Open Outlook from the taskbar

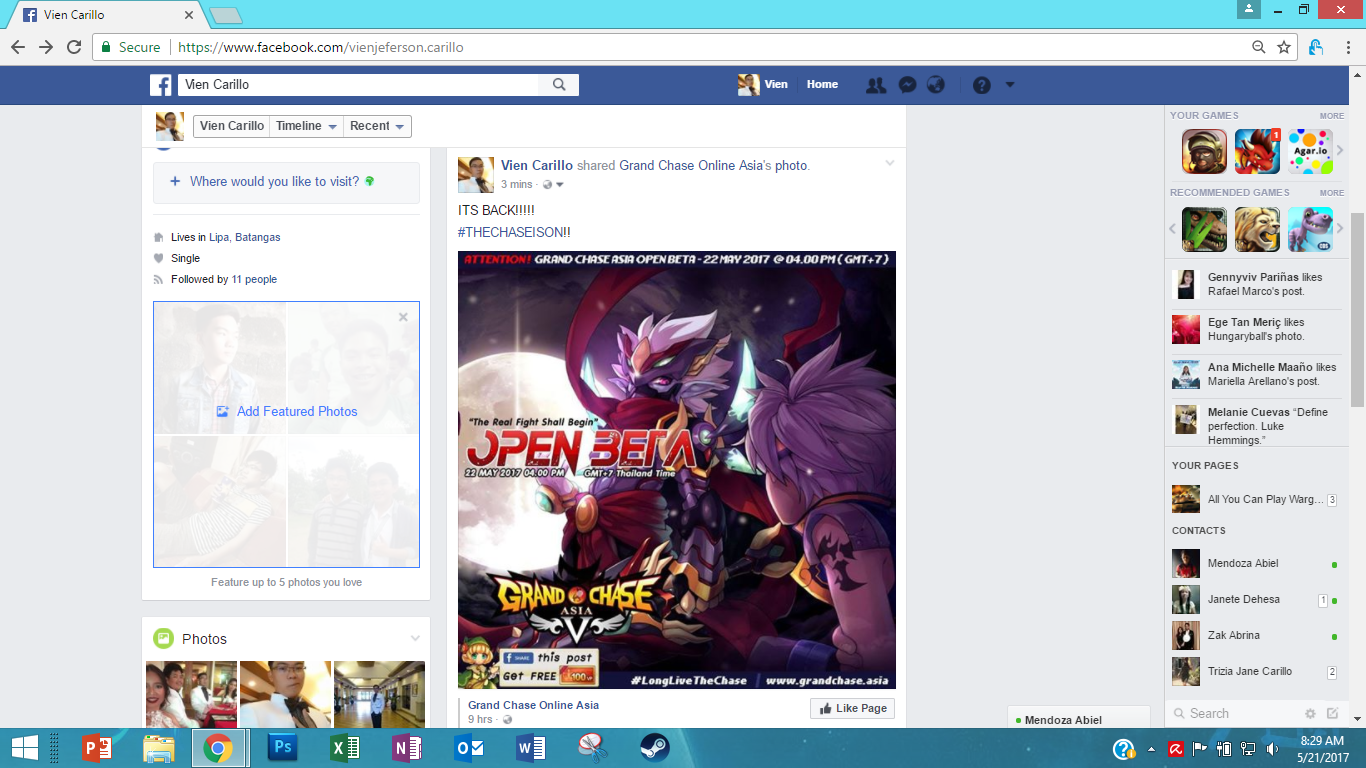tap(469, 748)
